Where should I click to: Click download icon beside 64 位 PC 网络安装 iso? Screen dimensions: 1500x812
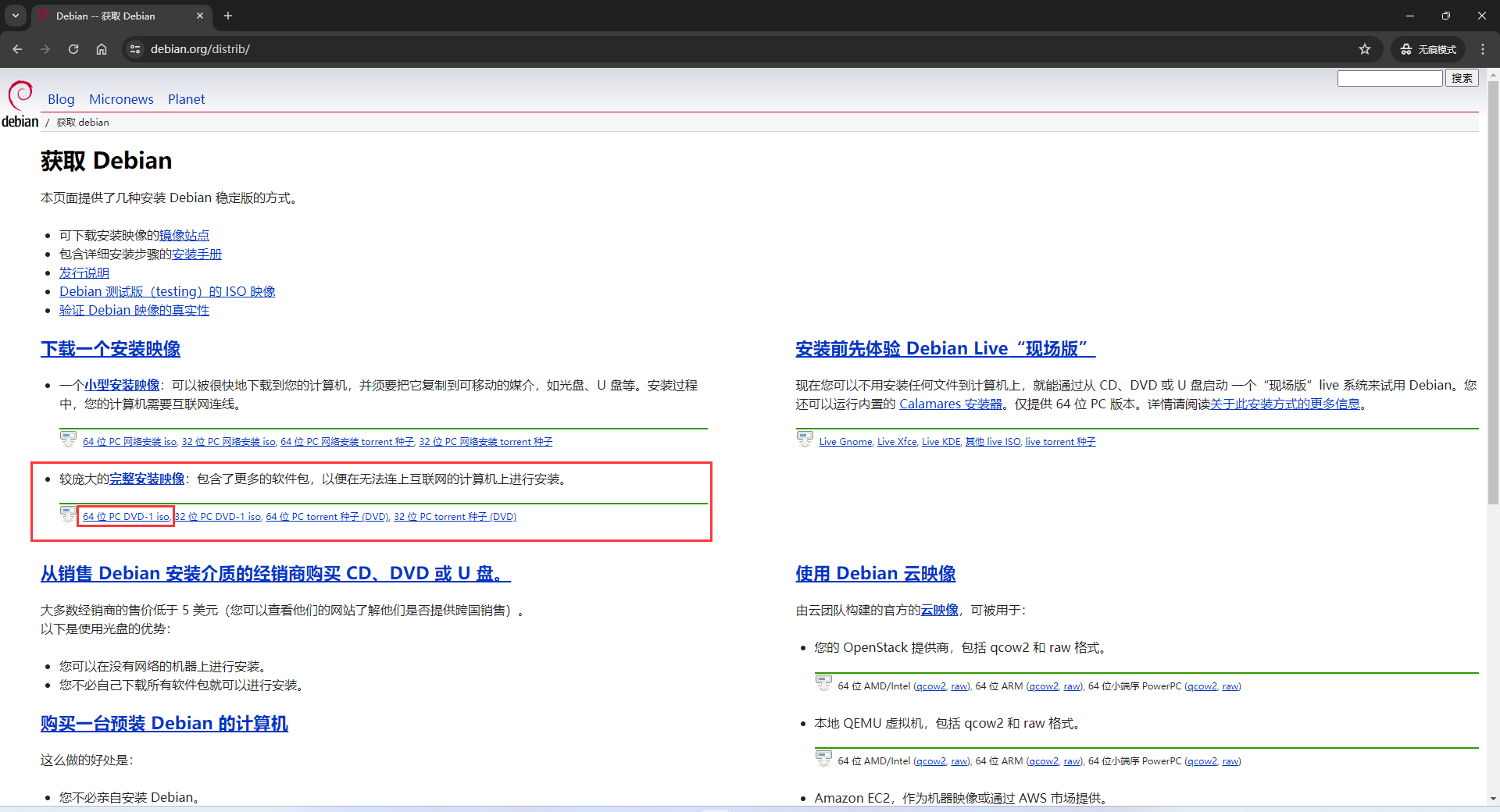[69, 440]
